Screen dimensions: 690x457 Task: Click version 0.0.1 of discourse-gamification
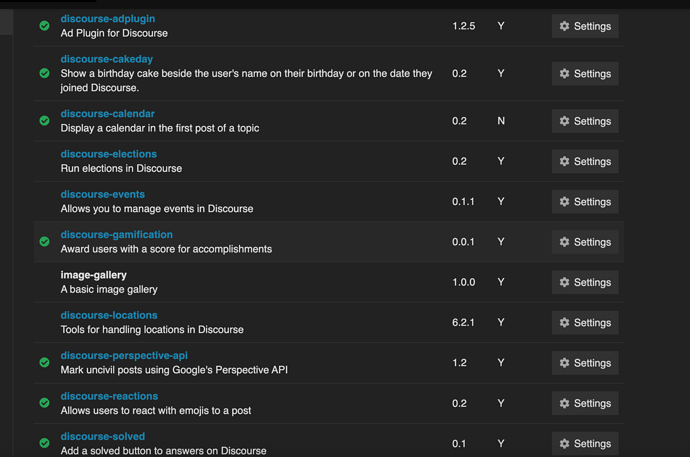pyautogui.click(x=463, y=242)
